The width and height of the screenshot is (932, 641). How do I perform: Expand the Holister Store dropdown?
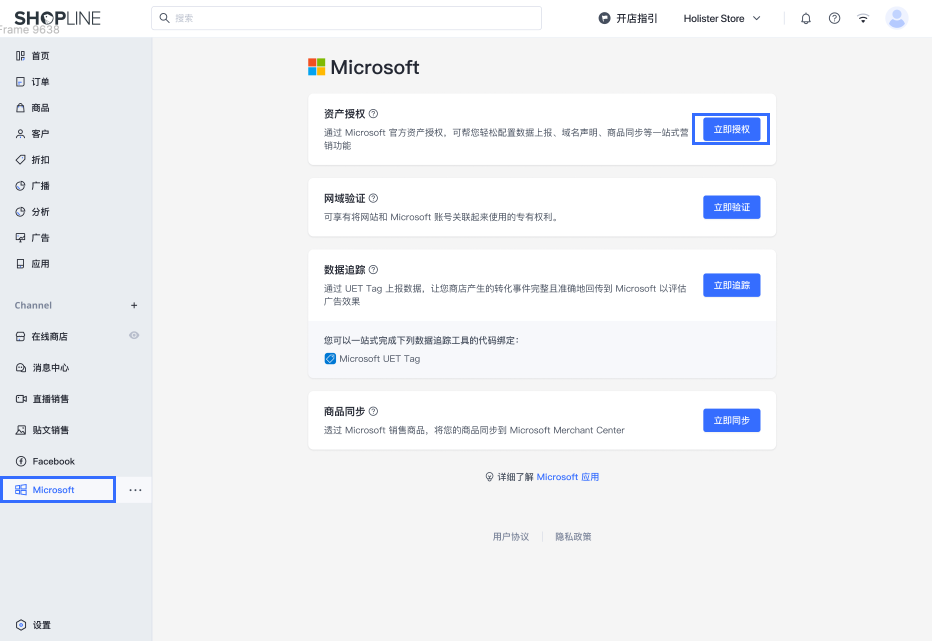pyautogui.click(x=722, y=18)
